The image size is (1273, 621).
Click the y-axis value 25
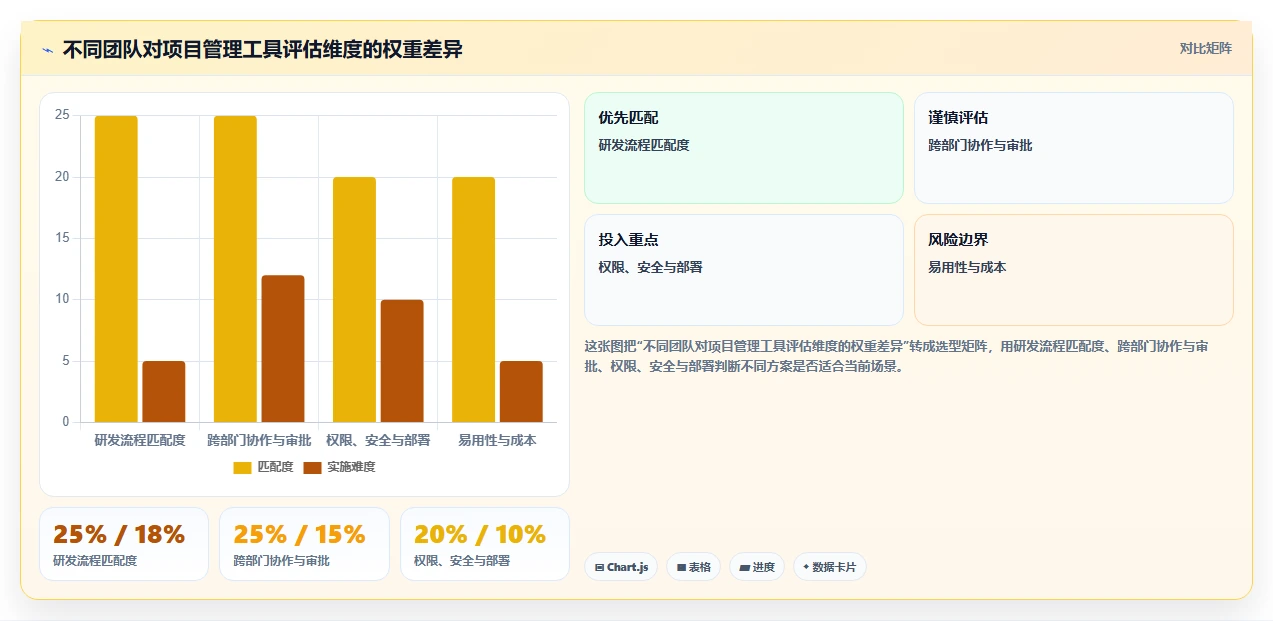62,115
